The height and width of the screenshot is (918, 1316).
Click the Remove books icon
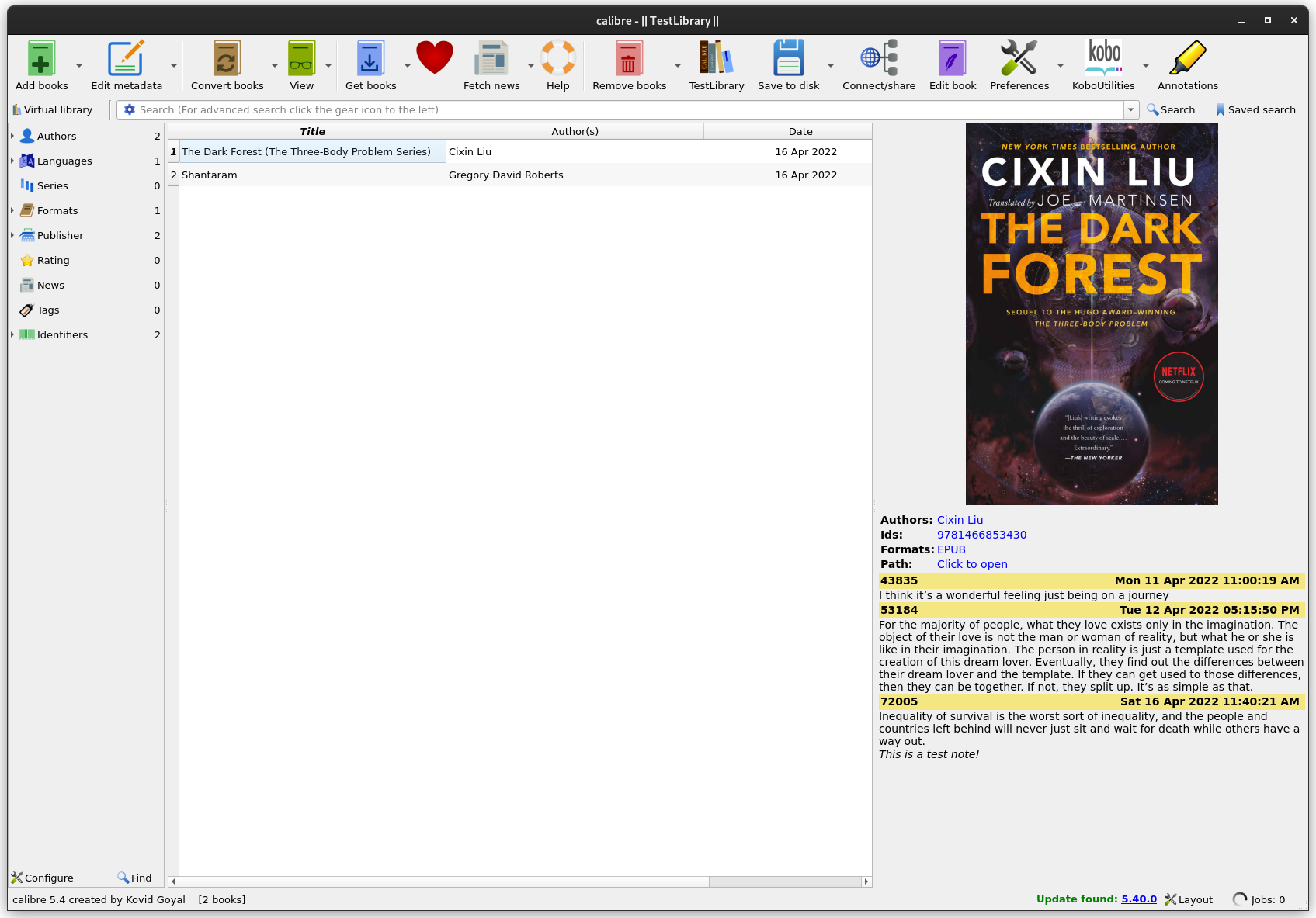(x=629, y=58)
